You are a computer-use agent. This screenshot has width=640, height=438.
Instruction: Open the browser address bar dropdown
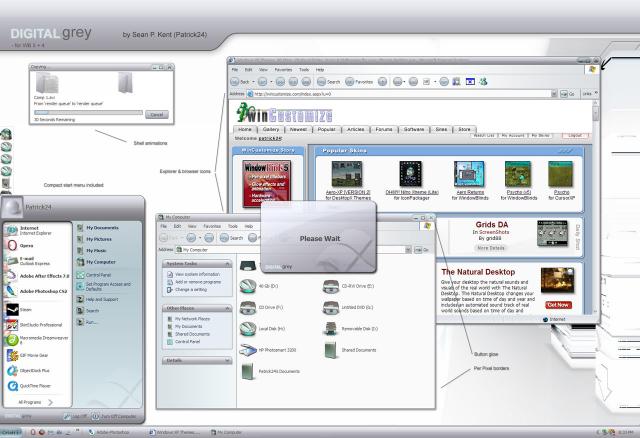coord(554,94)
